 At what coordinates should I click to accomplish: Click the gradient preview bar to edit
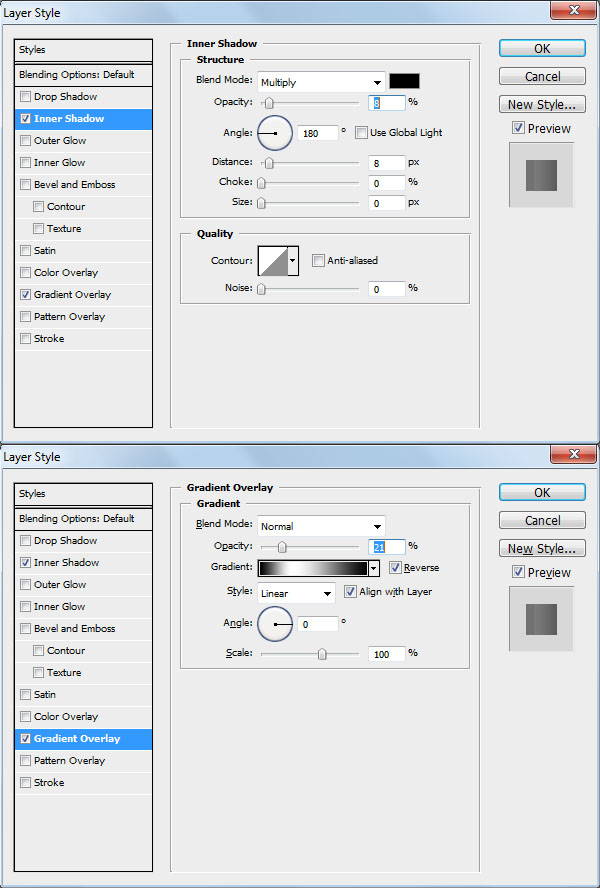click(x=313, y=568)
